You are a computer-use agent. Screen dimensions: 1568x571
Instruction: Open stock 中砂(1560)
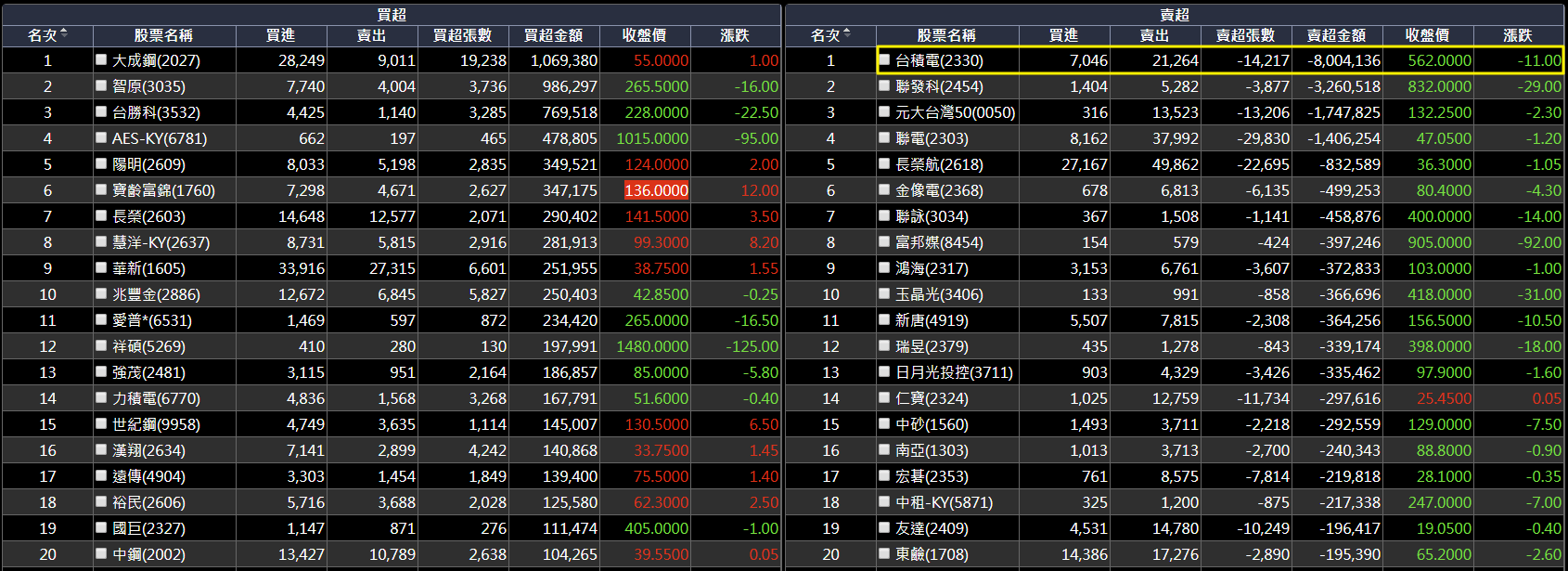click(x=932, y=424)
